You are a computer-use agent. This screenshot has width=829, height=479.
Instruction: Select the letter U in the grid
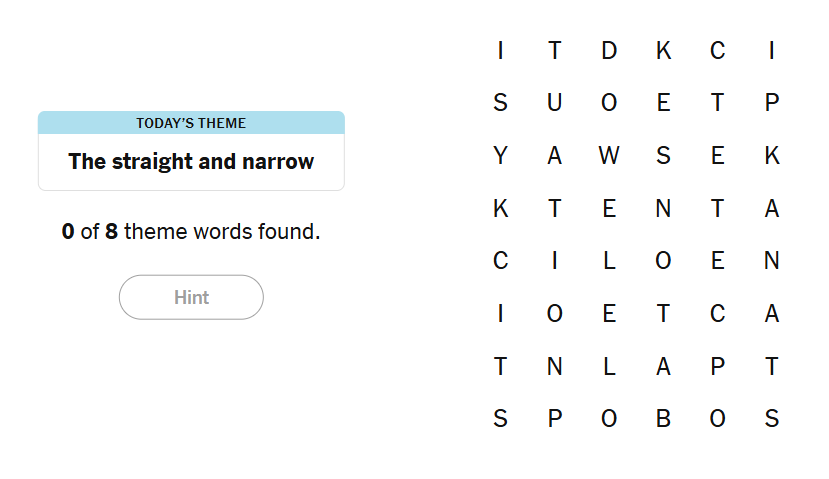tap(555, 103)
